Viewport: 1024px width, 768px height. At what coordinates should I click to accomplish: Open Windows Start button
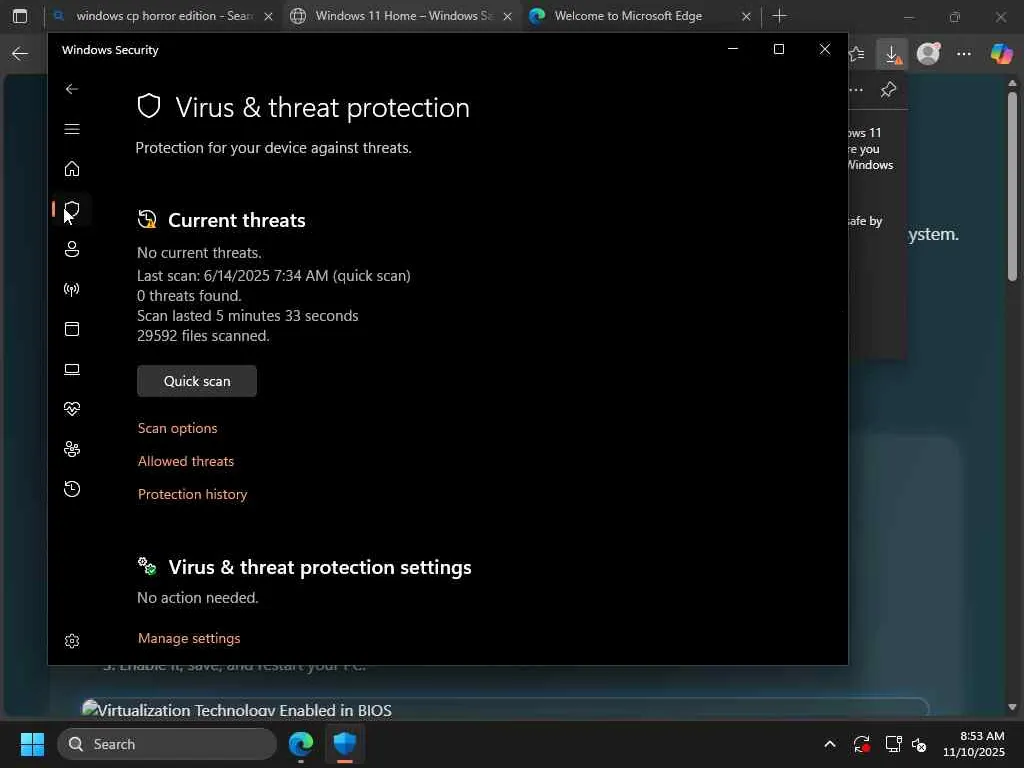32,744
